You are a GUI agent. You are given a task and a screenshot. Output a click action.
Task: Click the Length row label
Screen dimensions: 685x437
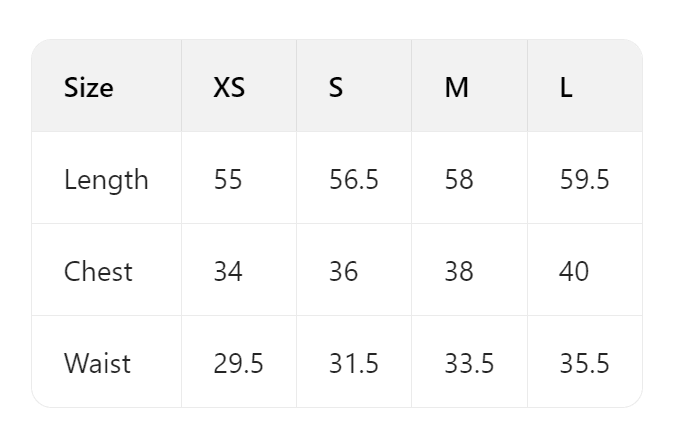tap(106, 180)
